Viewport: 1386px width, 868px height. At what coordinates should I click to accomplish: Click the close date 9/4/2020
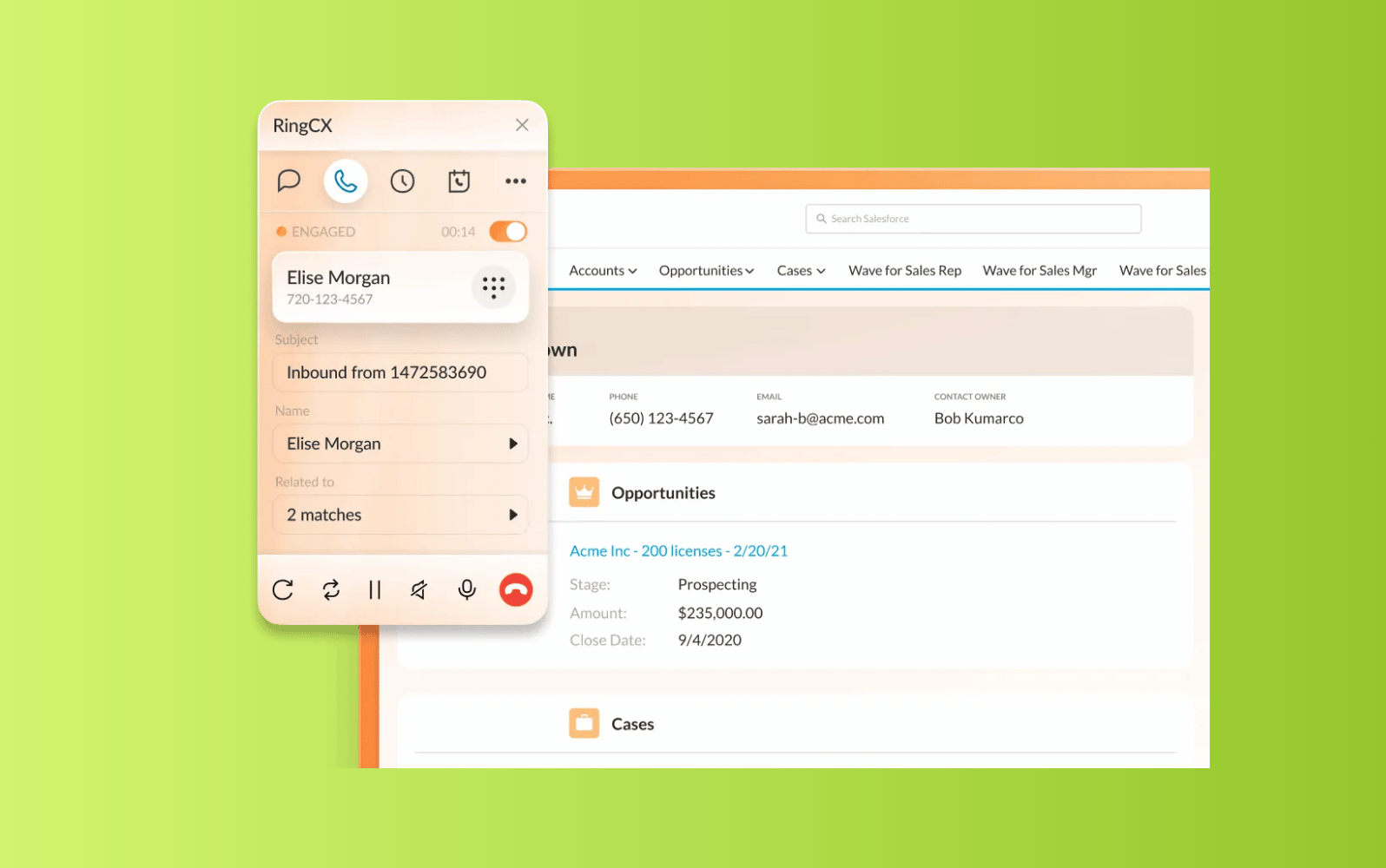(709, 641)
